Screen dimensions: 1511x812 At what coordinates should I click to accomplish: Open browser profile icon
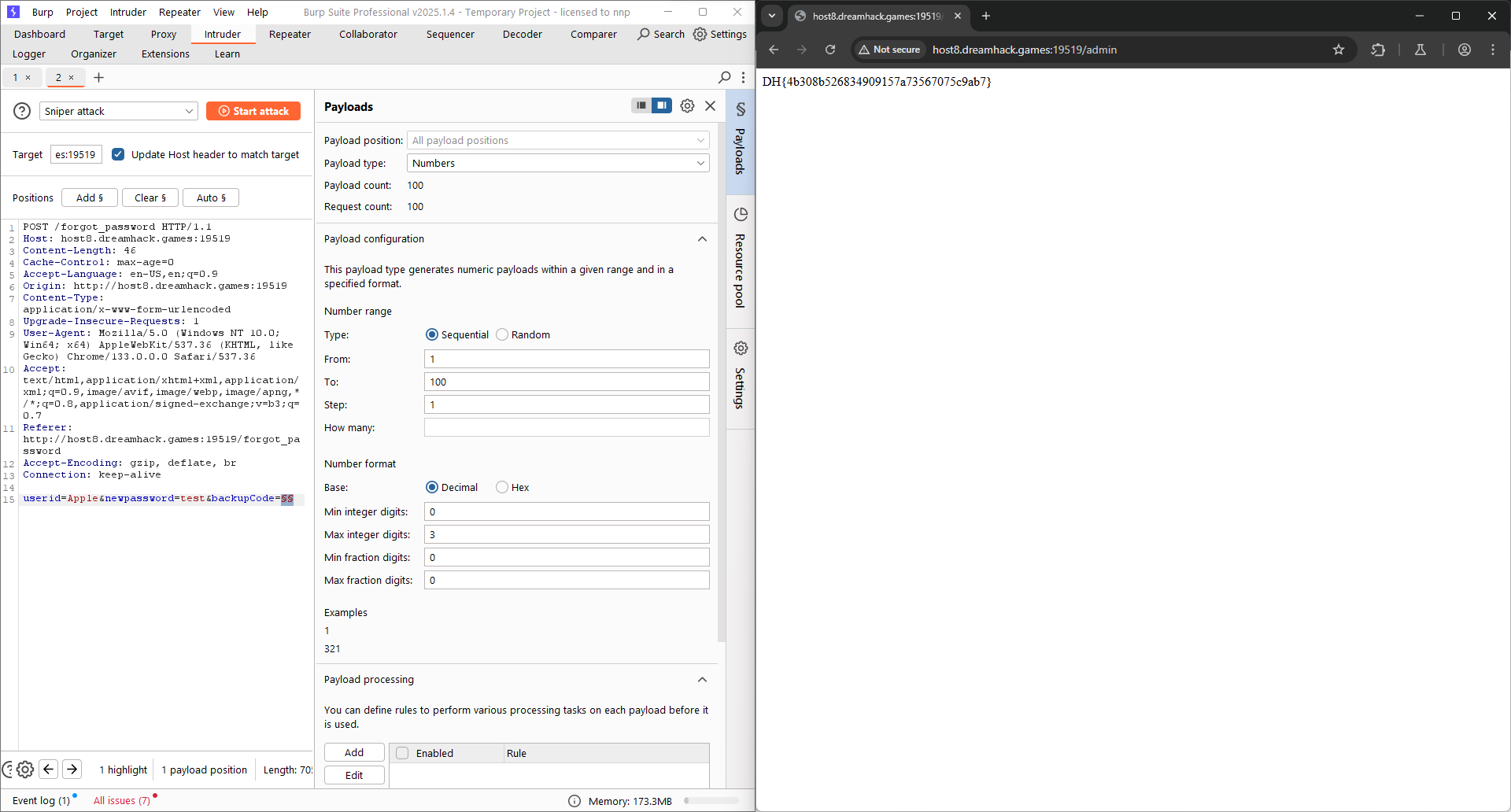(1465, 50)
